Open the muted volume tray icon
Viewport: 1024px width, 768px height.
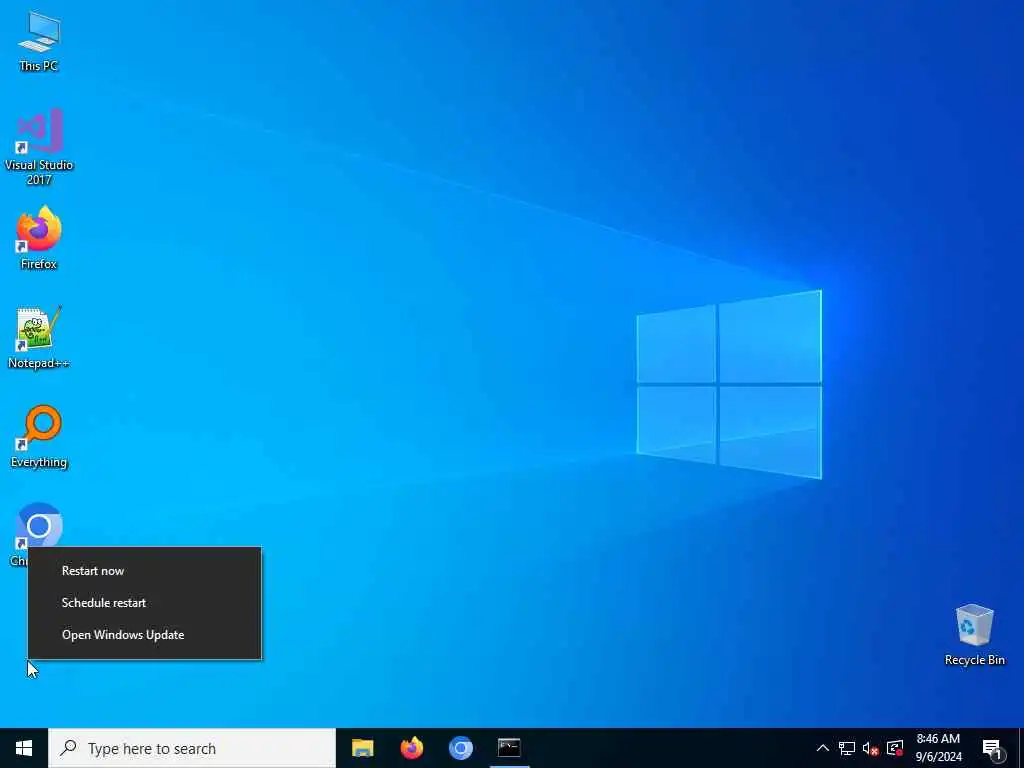871,748
